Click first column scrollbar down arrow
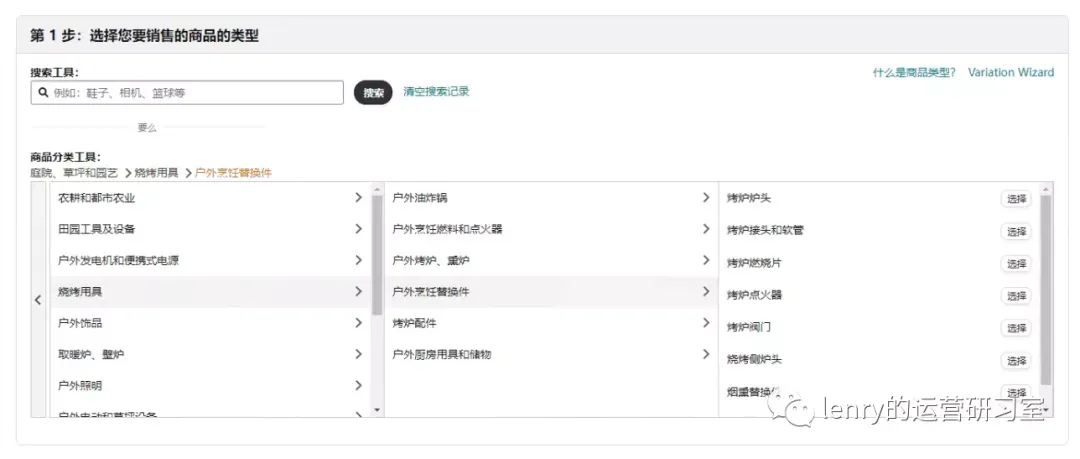The image size is (1080, 459). click(377, 410)
